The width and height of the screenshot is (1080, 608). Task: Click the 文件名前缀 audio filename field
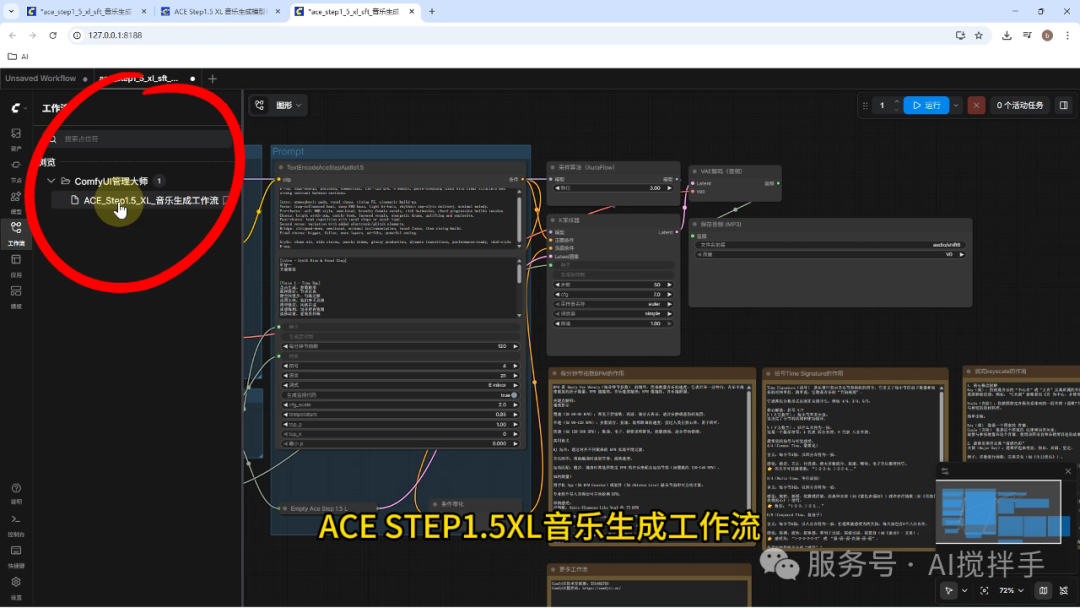[830, 244]
